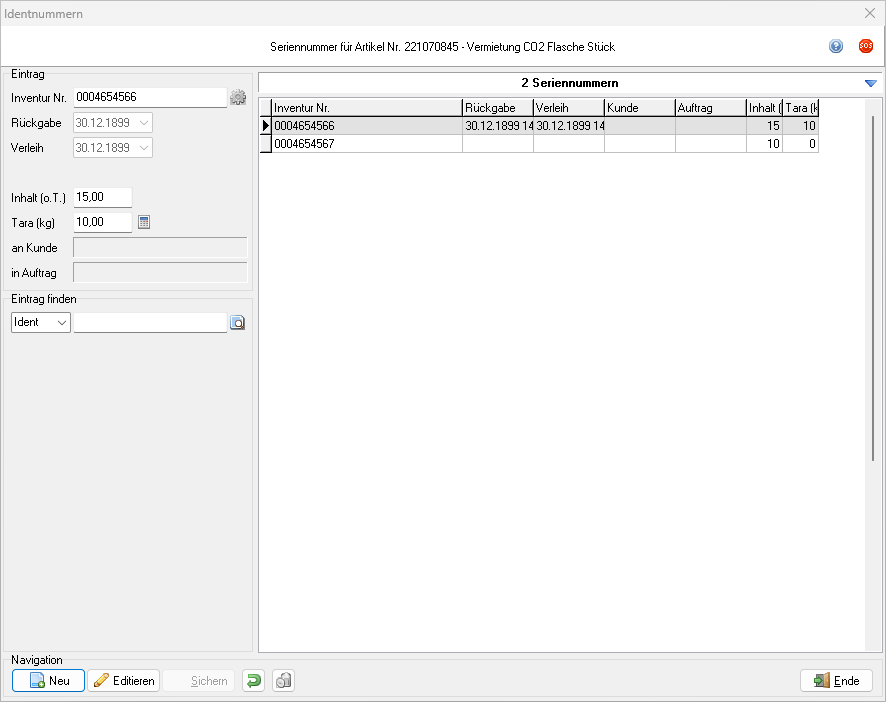Click the Editieren button
Viewport: 886px width, 702px height.
(124, 681)
